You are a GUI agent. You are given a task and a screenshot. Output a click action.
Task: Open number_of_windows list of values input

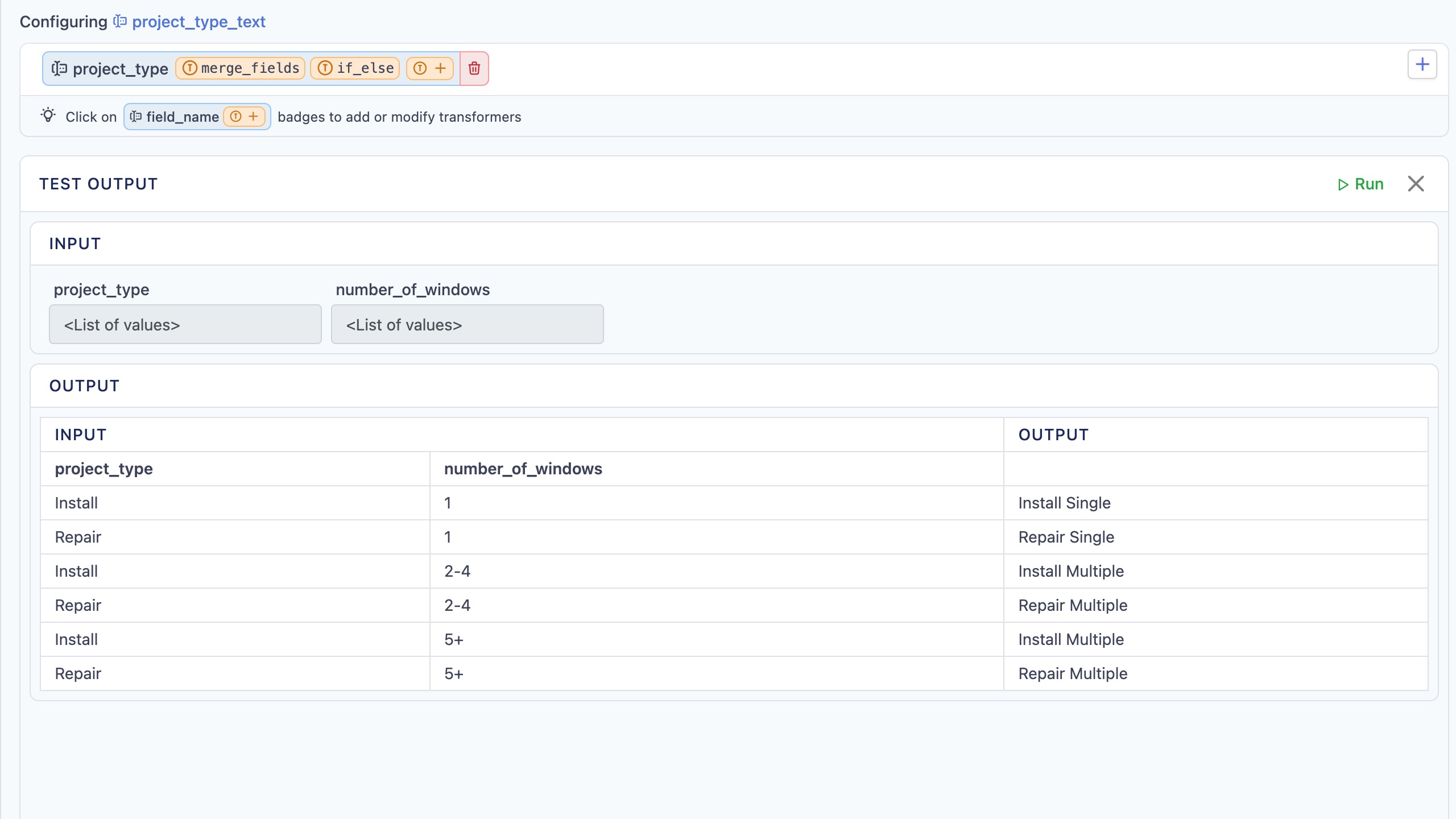pos(467,325)
